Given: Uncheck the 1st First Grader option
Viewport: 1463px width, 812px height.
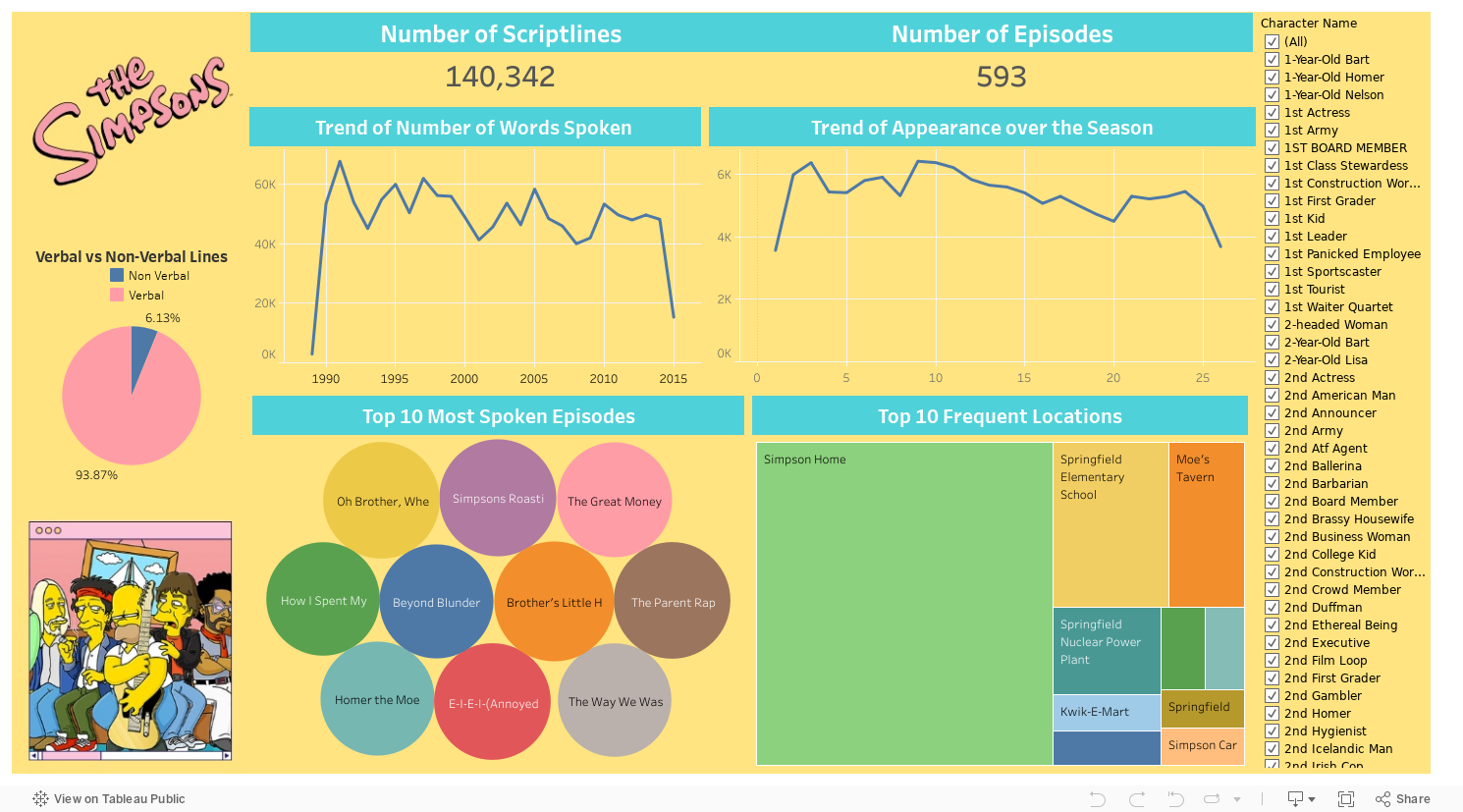Looking at the screenshot, I should [1272, 201].
